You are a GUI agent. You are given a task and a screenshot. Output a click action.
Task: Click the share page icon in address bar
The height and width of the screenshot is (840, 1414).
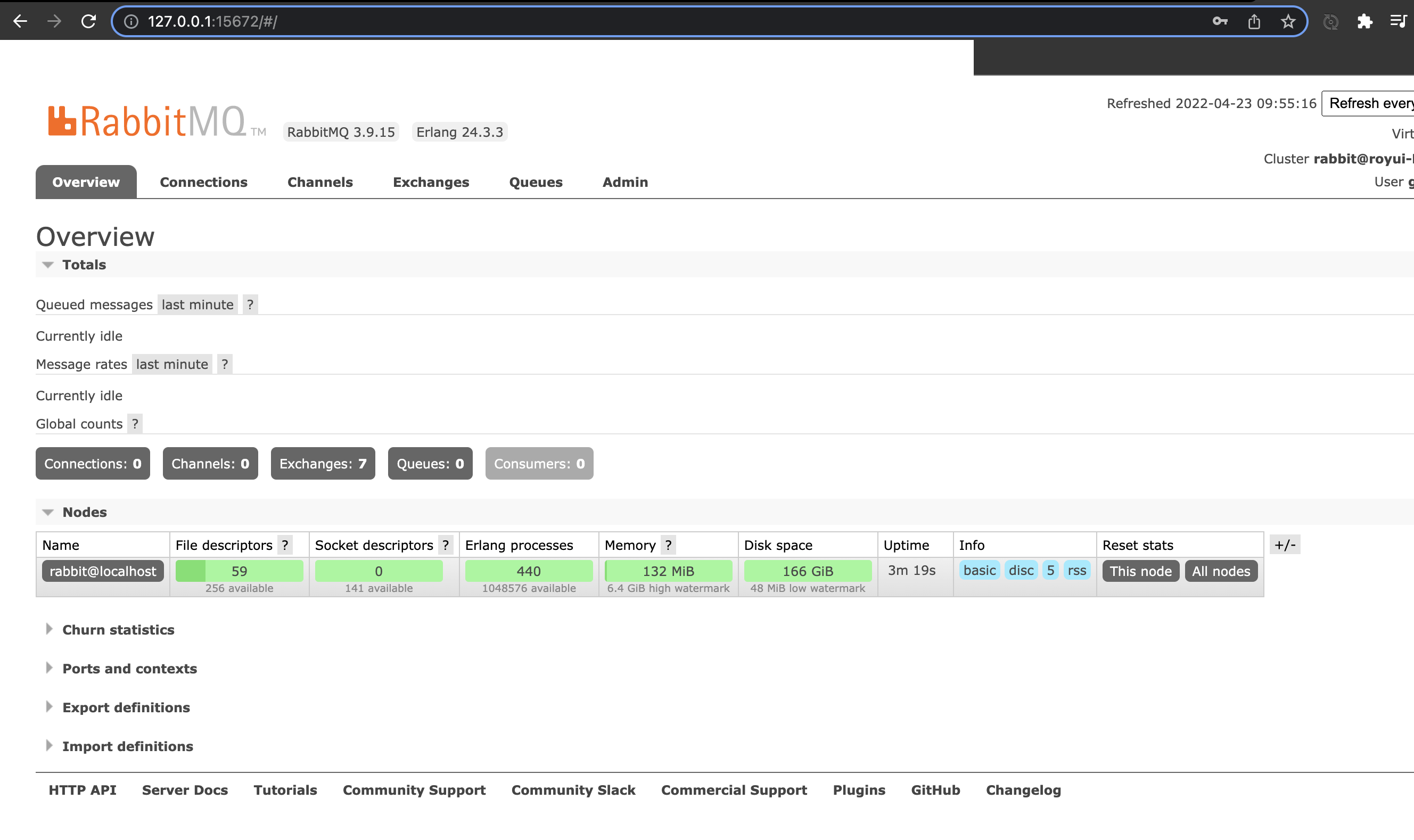(x=1254, y=21)
